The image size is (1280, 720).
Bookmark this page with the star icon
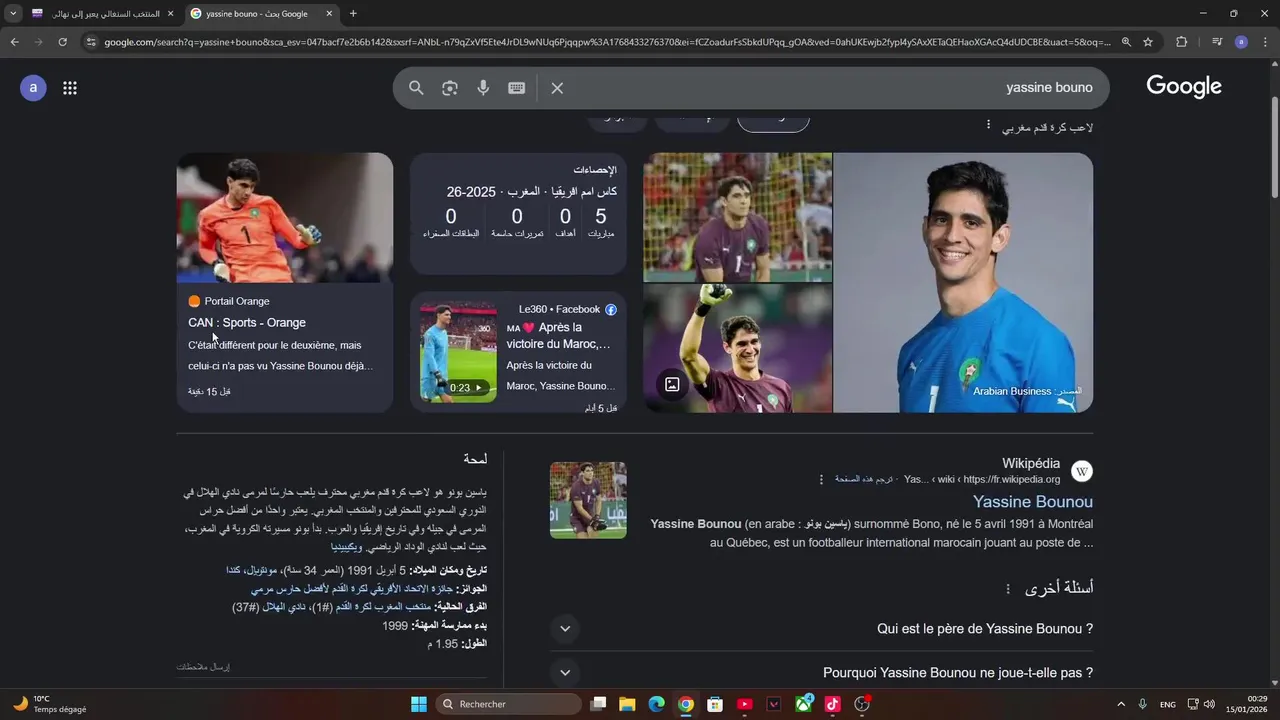[1148, 42]
